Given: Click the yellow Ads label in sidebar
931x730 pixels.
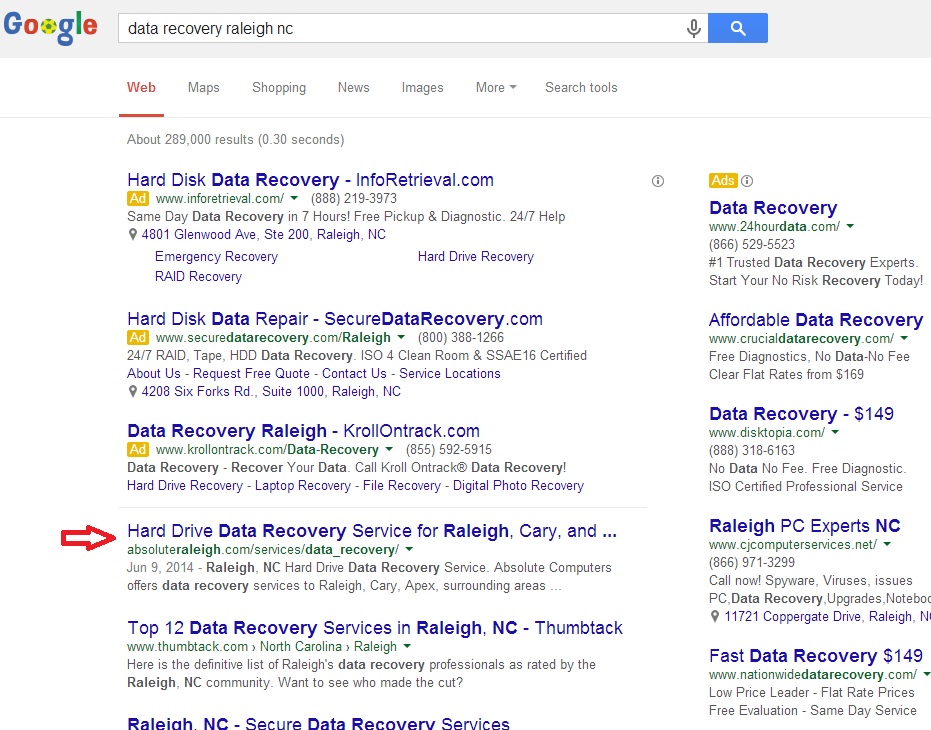Looking at the screenshot, I should point(723,181).
